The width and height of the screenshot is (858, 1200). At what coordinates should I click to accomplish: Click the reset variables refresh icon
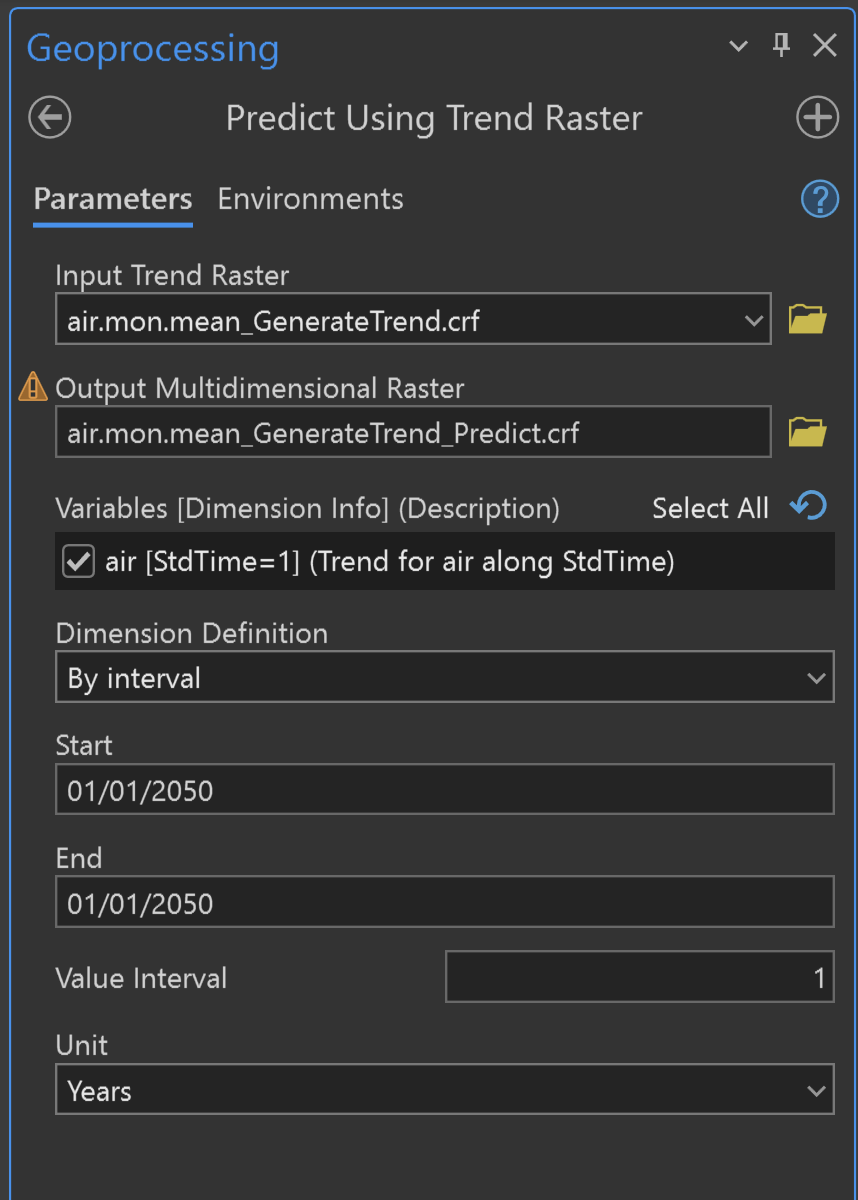pyautogui.click(x=808, y=507)
